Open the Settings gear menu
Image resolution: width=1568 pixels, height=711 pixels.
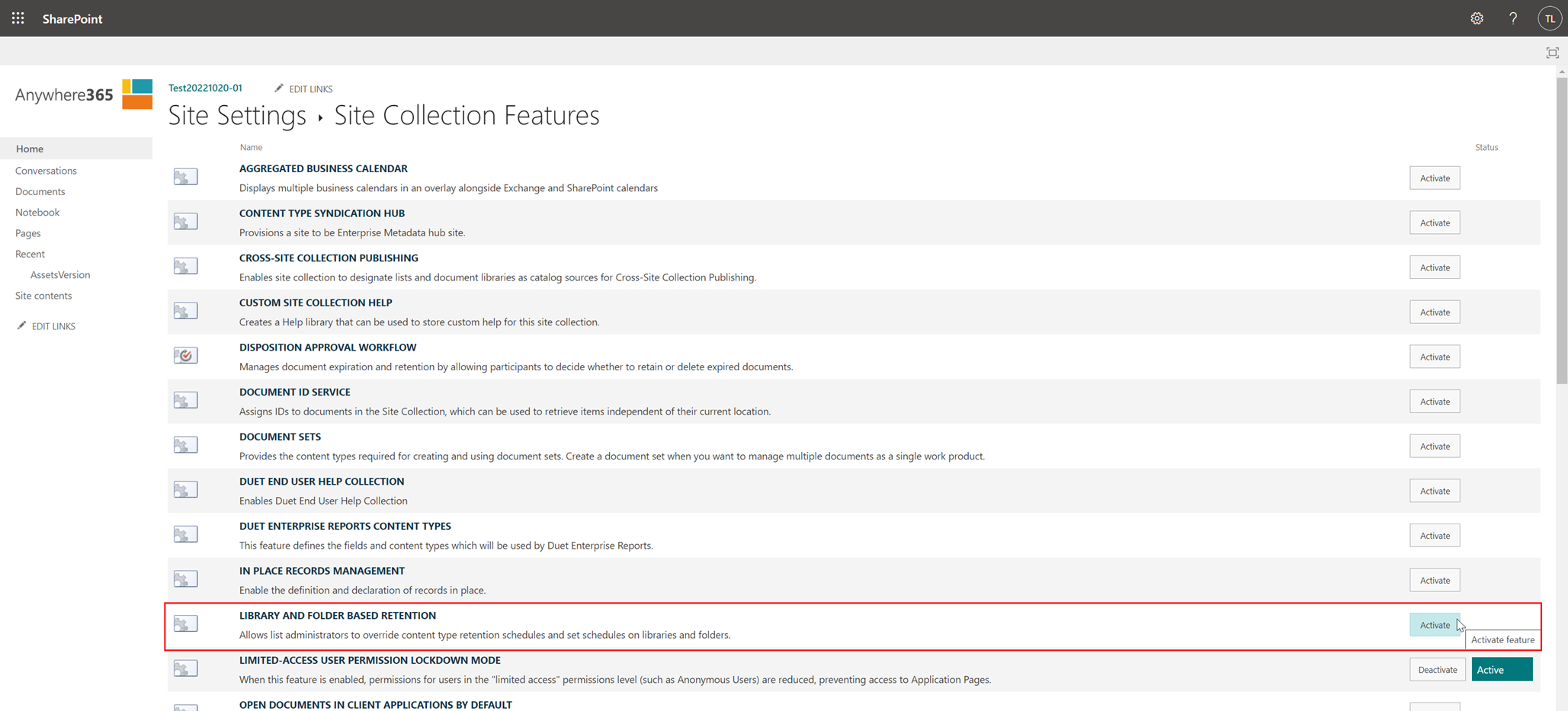tap(1477, 18)
